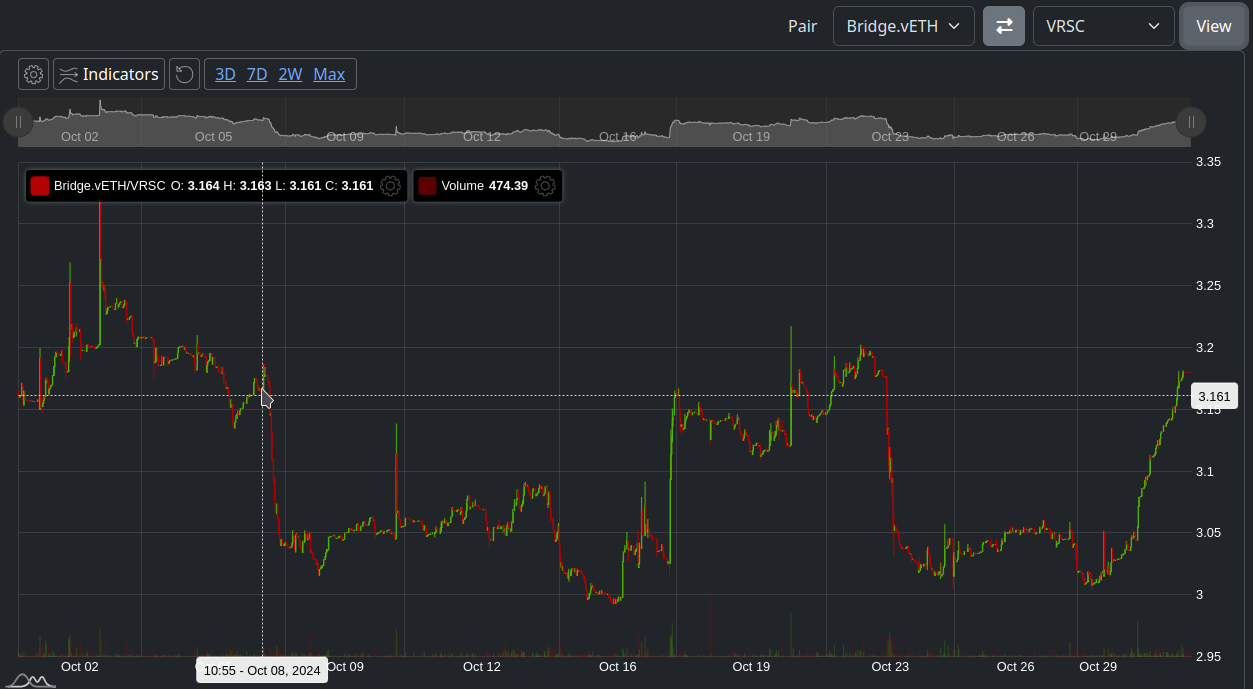Screen dimensions: 1253x689
Task: Click the View button
Action: 1213,26
